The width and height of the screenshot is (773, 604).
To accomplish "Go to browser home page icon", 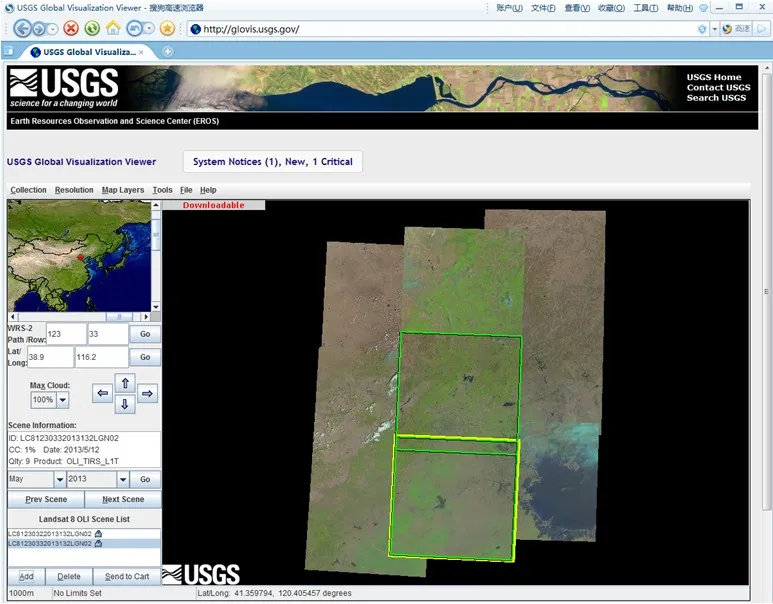I will (x=113, y=28).
